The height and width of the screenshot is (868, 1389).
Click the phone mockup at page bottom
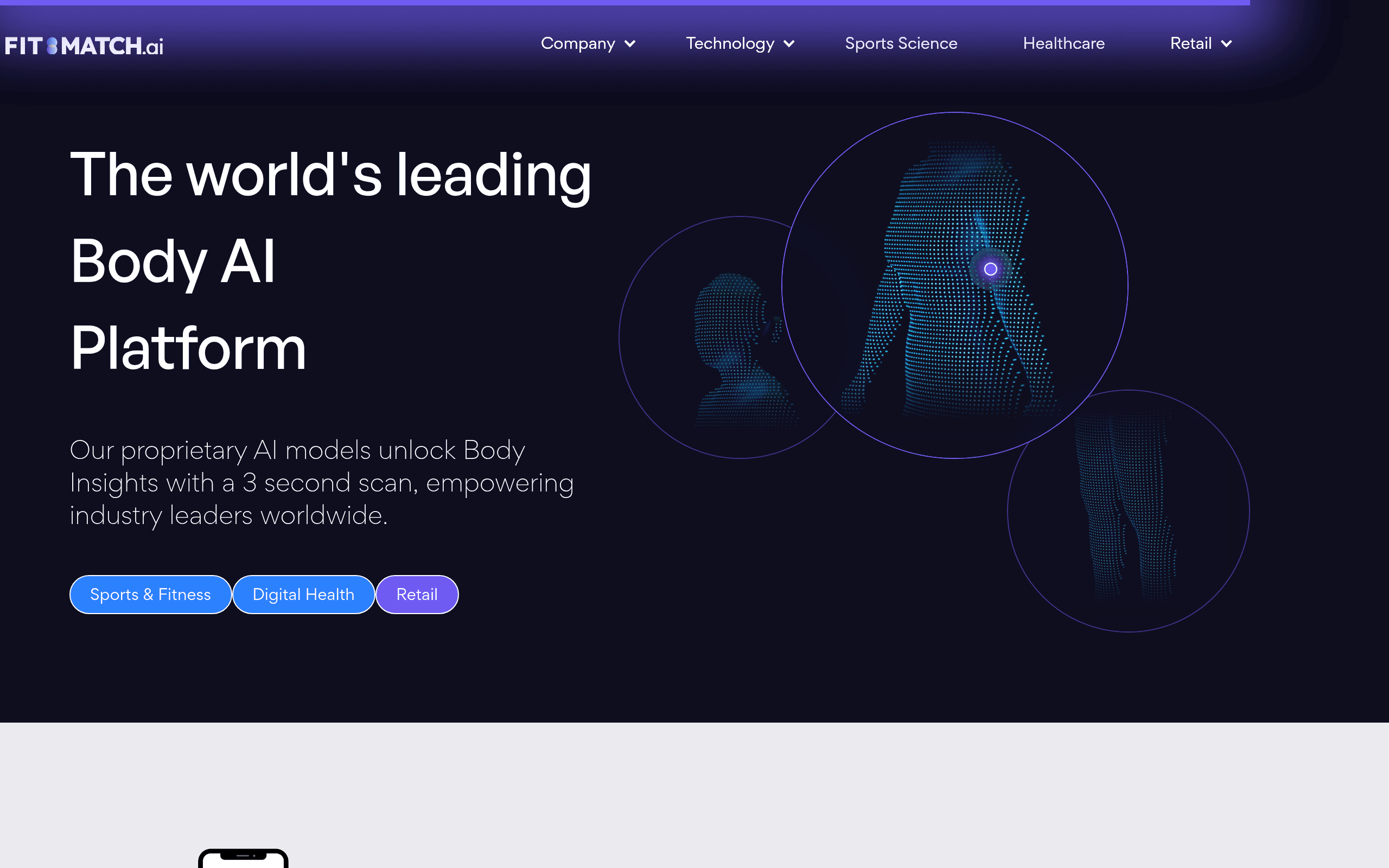click(244, 858)
